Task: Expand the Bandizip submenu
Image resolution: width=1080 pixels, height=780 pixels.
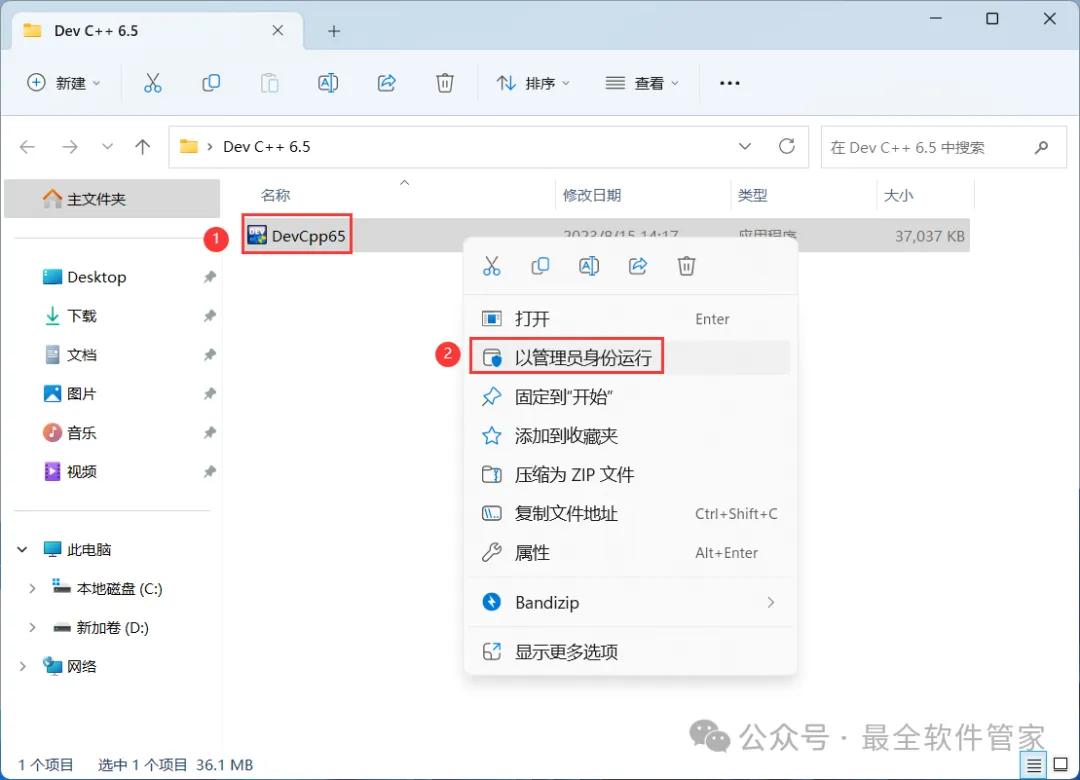Action: click(771, 602)
